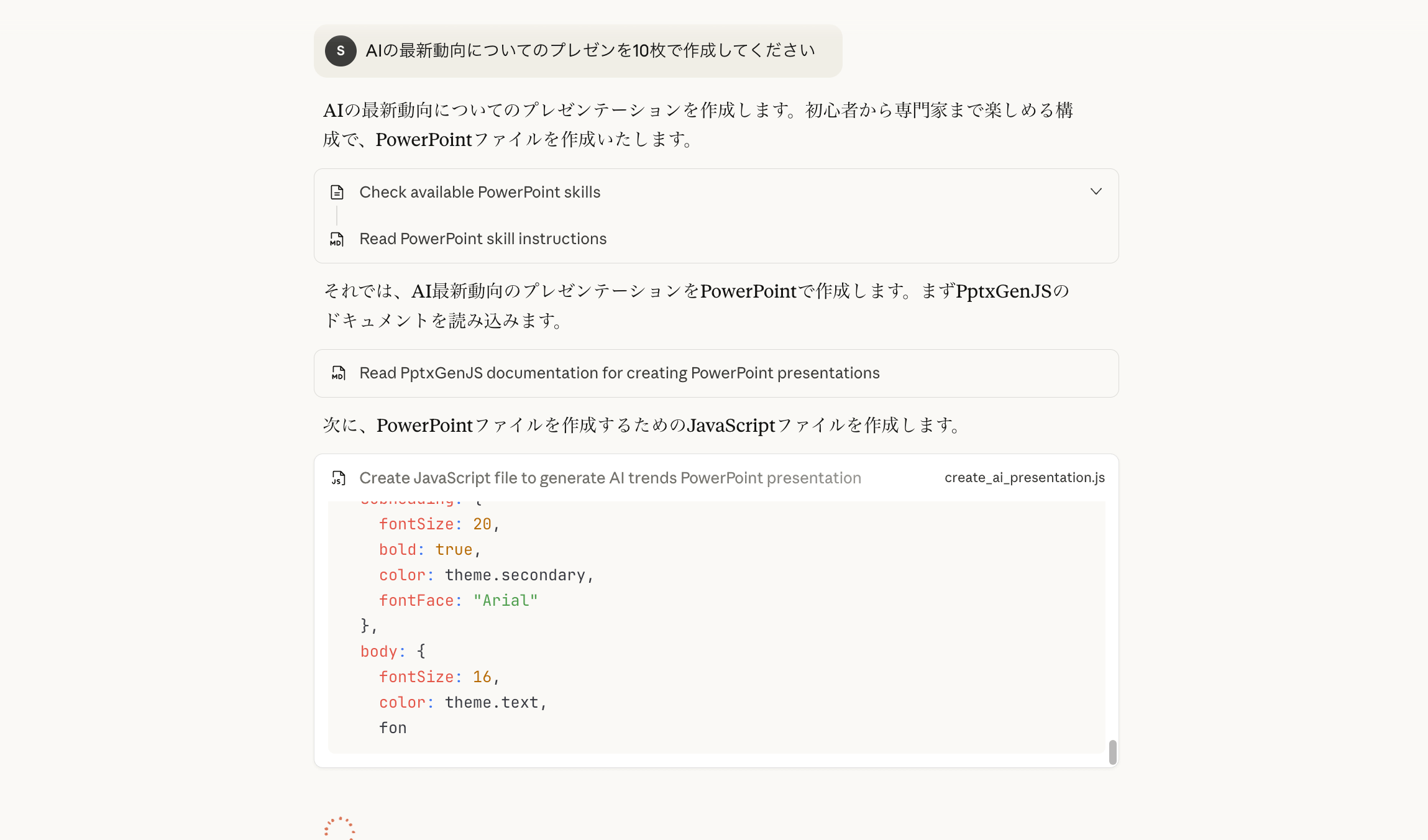
Task: Click the user message about the 10-slide AI presentation
Action: click(590, 51)
